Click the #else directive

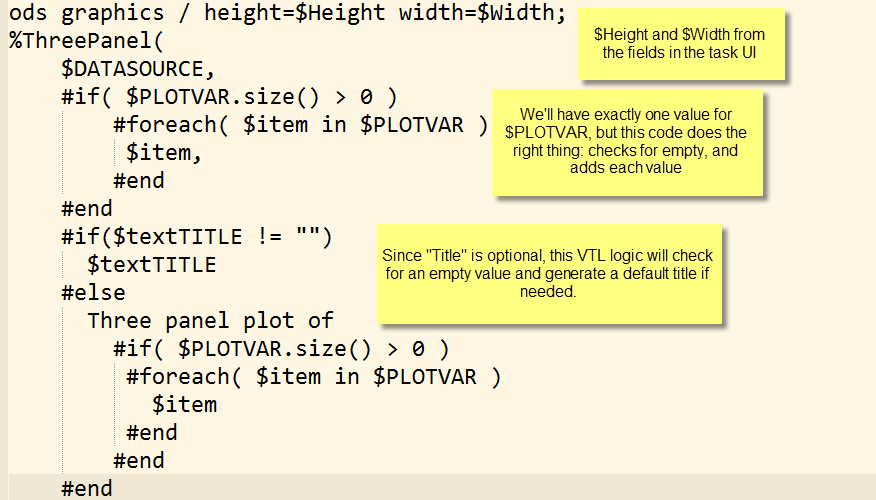[x=93, y=293]
